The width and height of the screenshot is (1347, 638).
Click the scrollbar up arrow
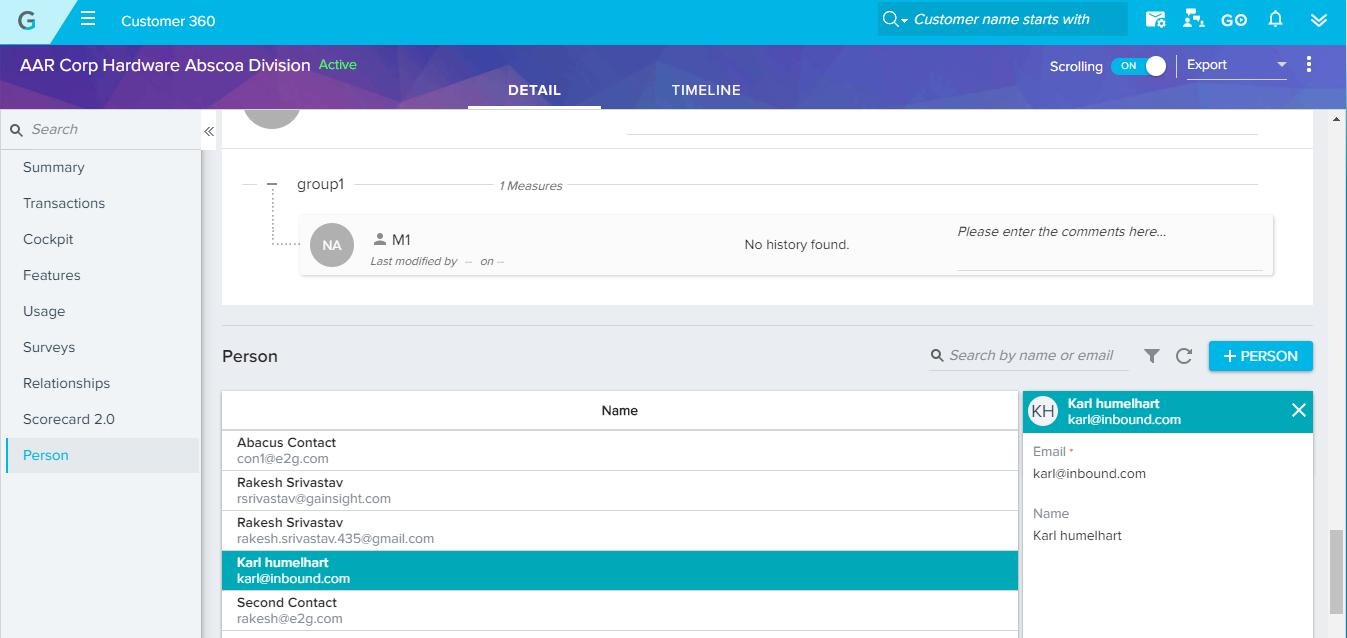pyautogui.click(x=1337, y=119)
